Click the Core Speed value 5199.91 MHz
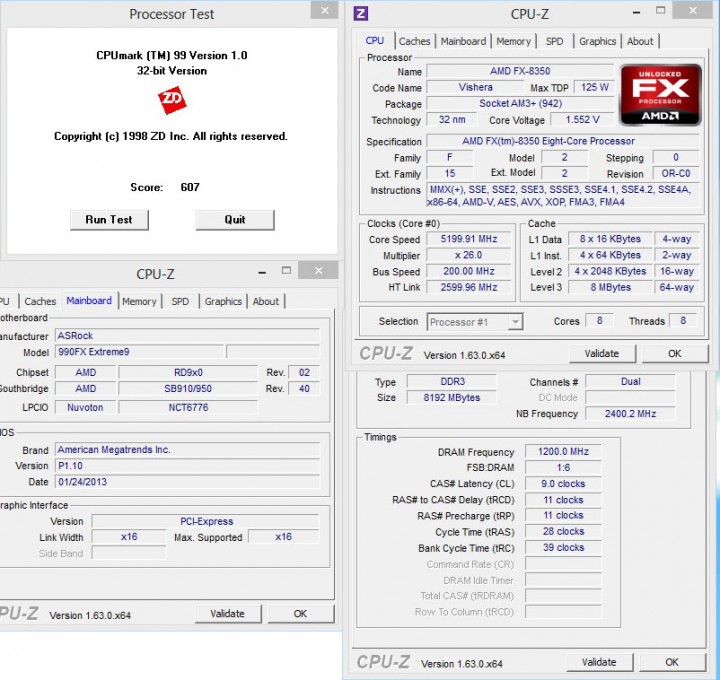720x680 pixels. (469, 239)
